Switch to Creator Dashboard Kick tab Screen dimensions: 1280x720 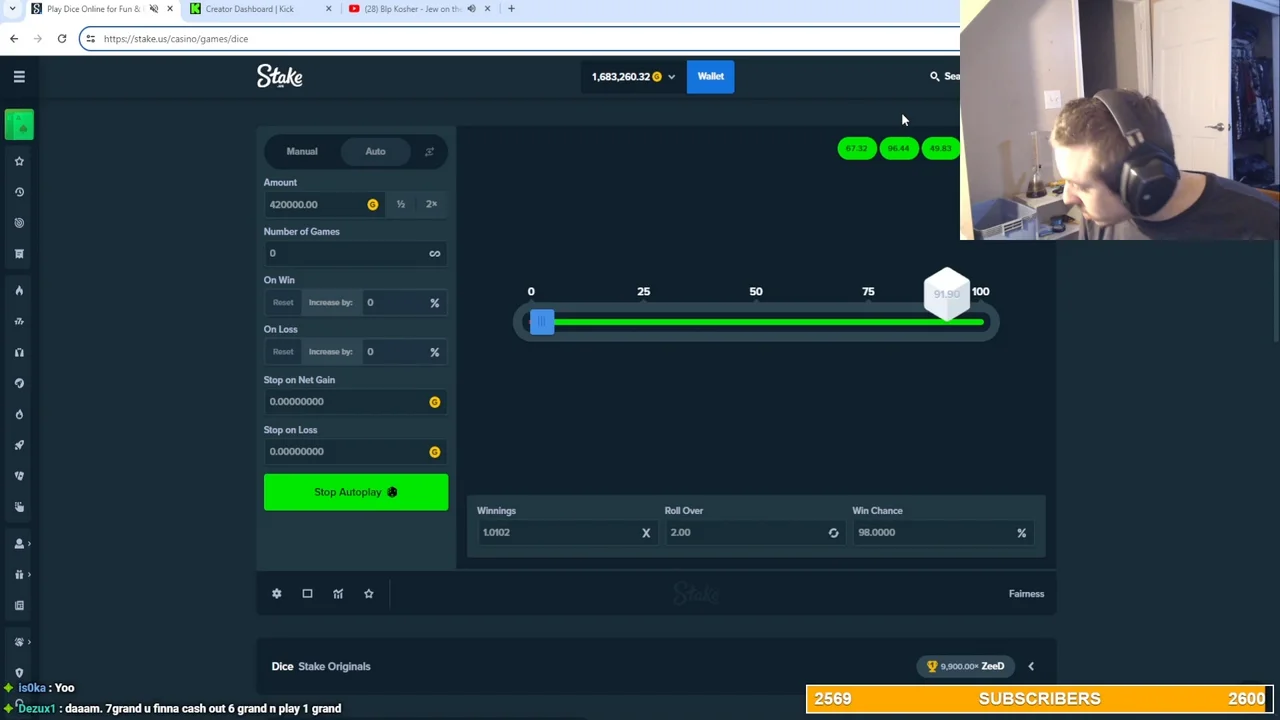(250, 9)
